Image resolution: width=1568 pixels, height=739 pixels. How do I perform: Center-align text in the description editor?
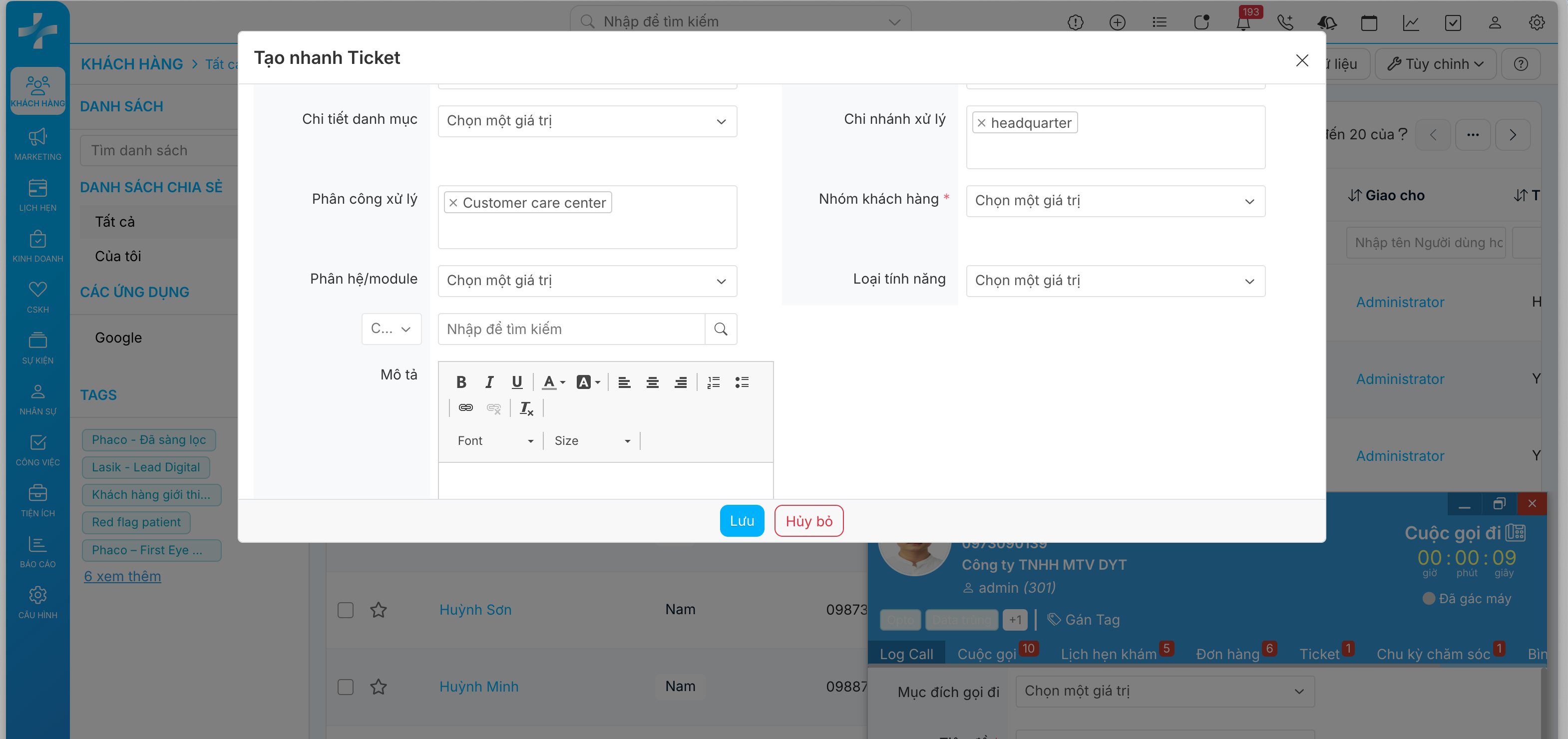652,382
